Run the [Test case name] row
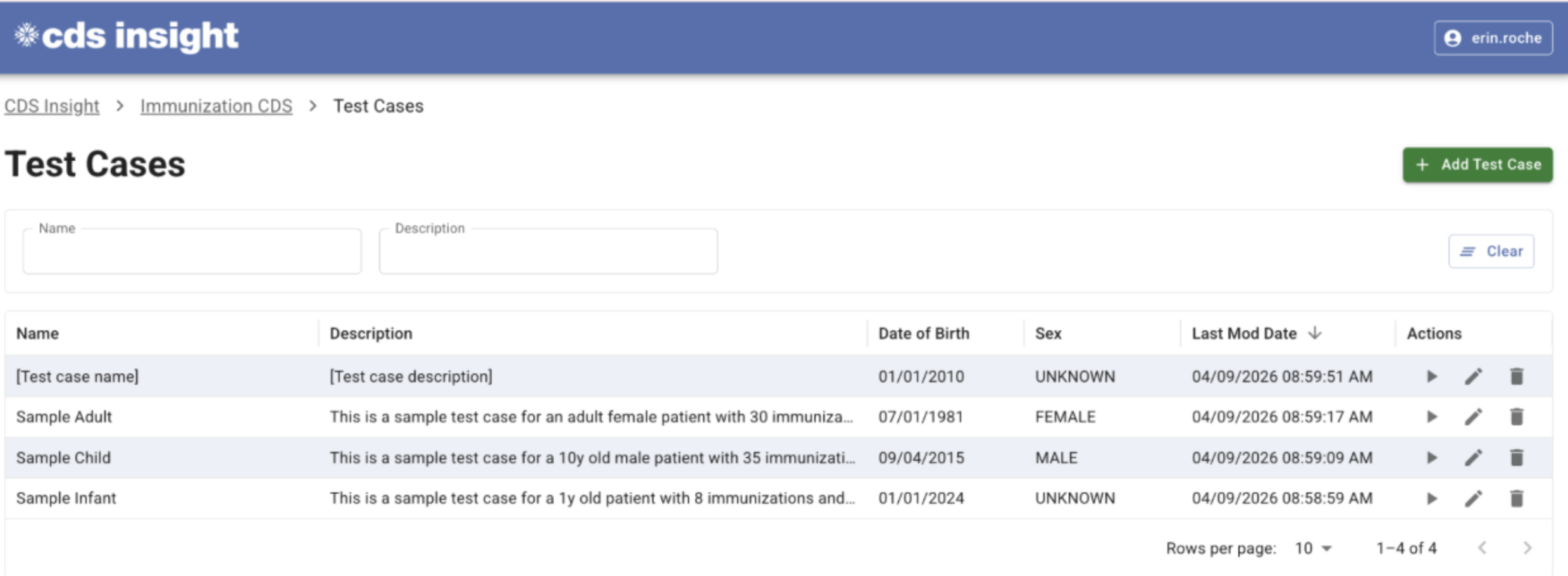This screenshot has height=576, width=1568. tap(1431, 377)
